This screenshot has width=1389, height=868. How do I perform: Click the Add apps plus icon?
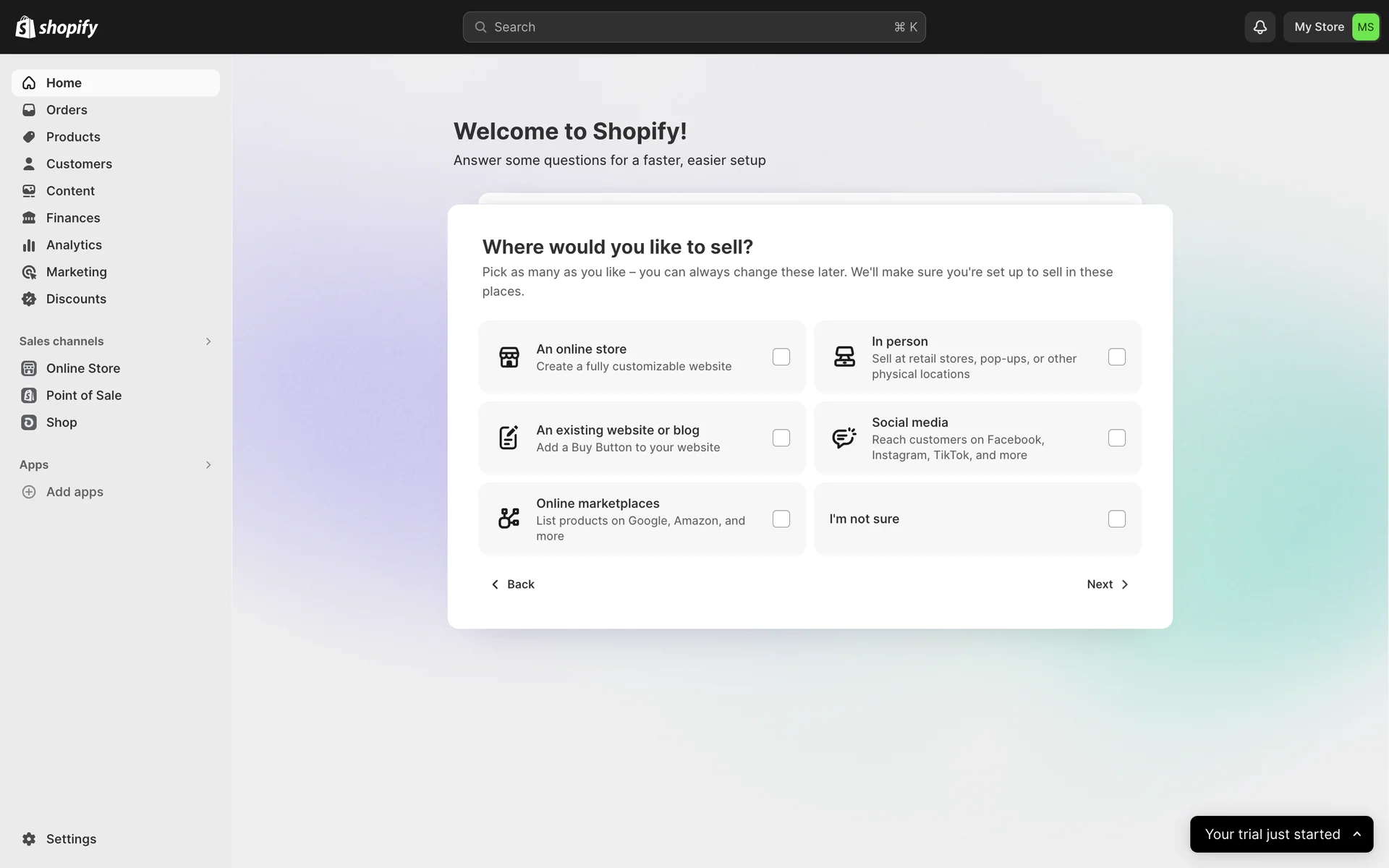click(x=29, y=492)
